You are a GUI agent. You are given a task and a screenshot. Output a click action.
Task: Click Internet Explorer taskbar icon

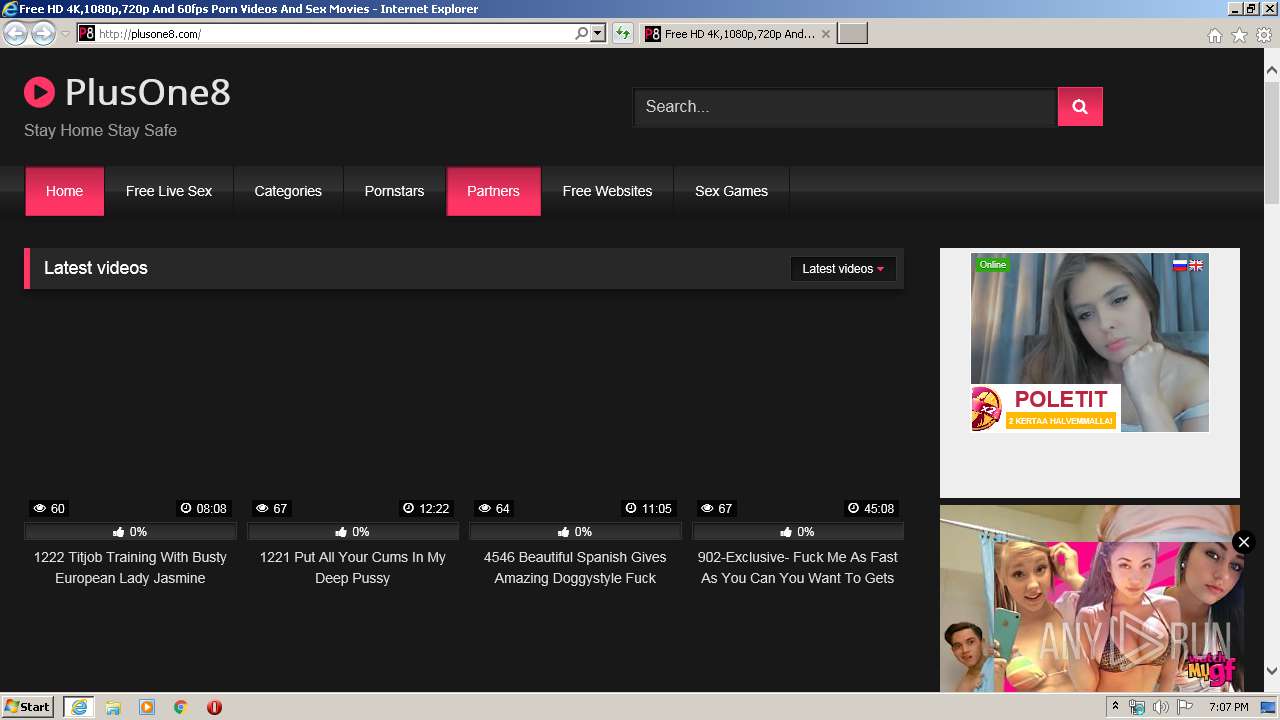[79, 707]
